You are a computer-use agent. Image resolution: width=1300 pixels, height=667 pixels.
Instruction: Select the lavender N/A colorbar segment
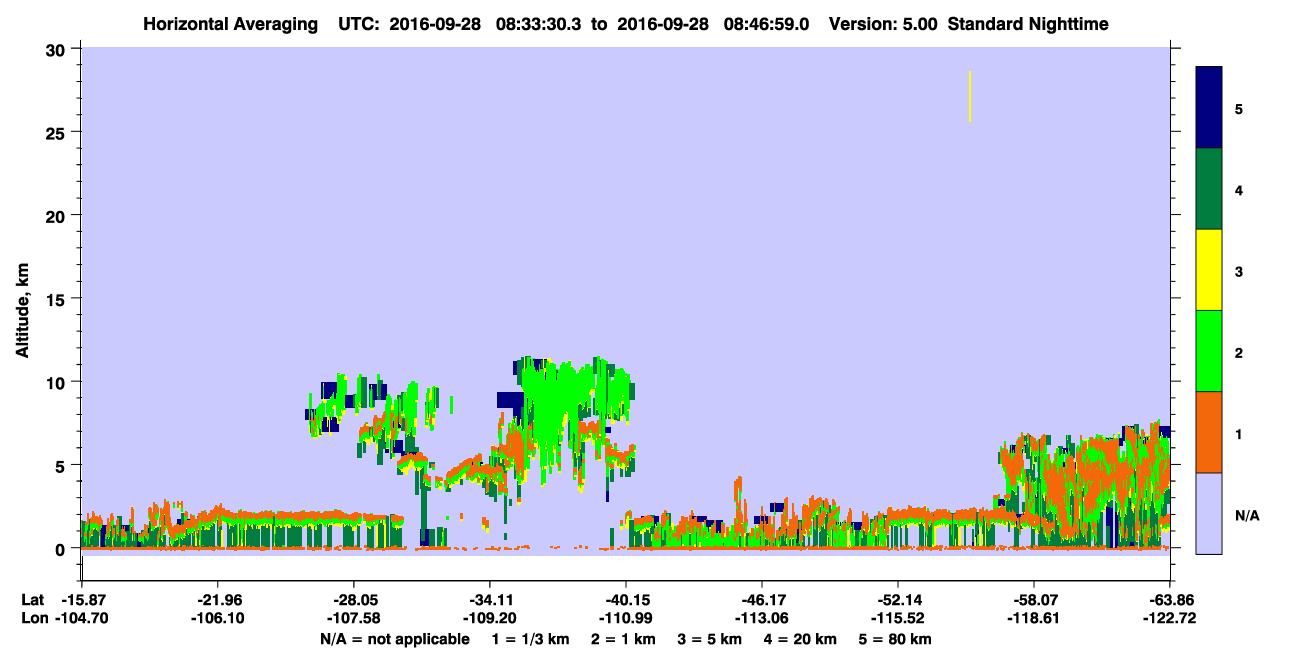tap(1209, 513)
